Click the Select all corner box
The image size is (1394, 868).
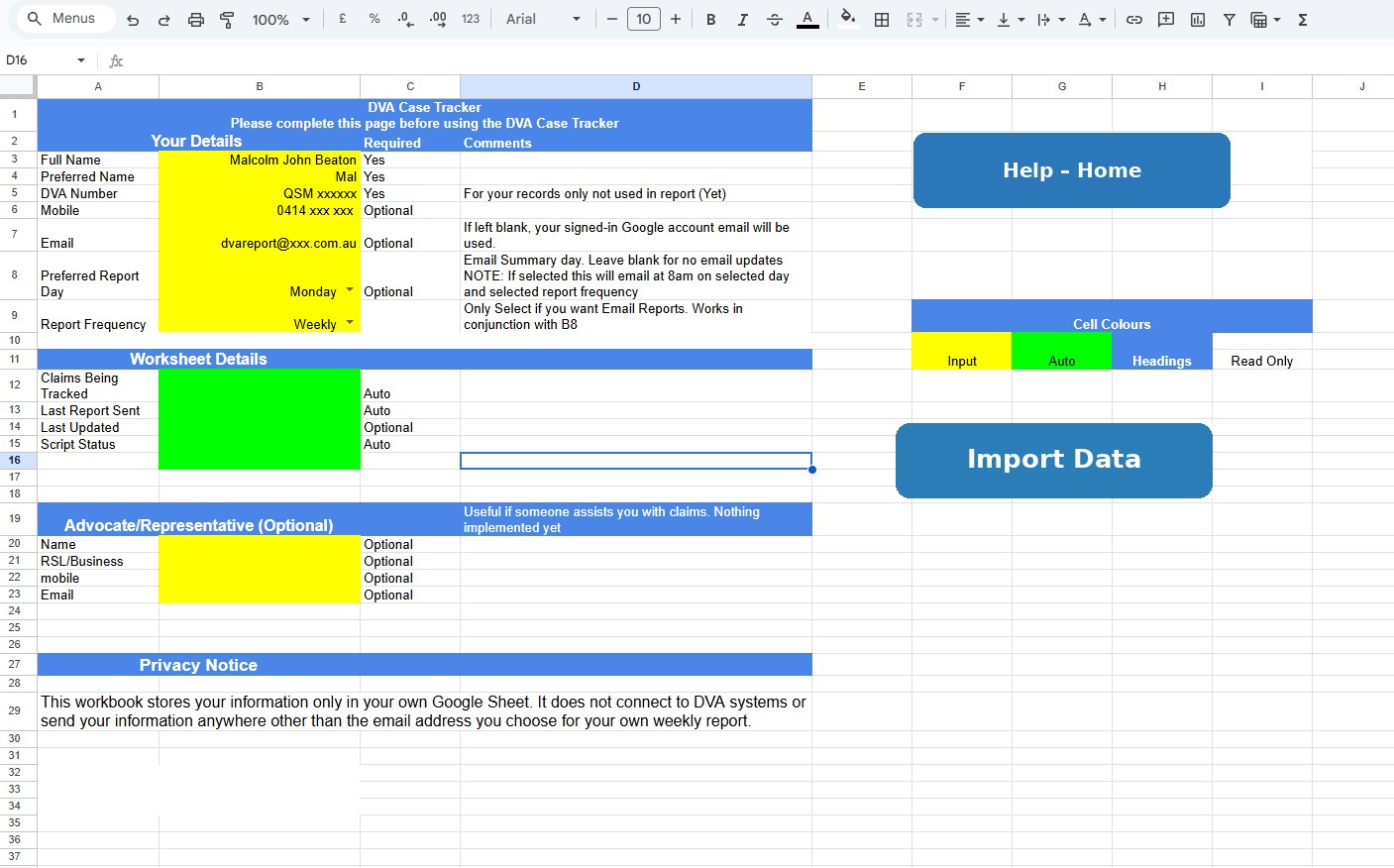18,86
